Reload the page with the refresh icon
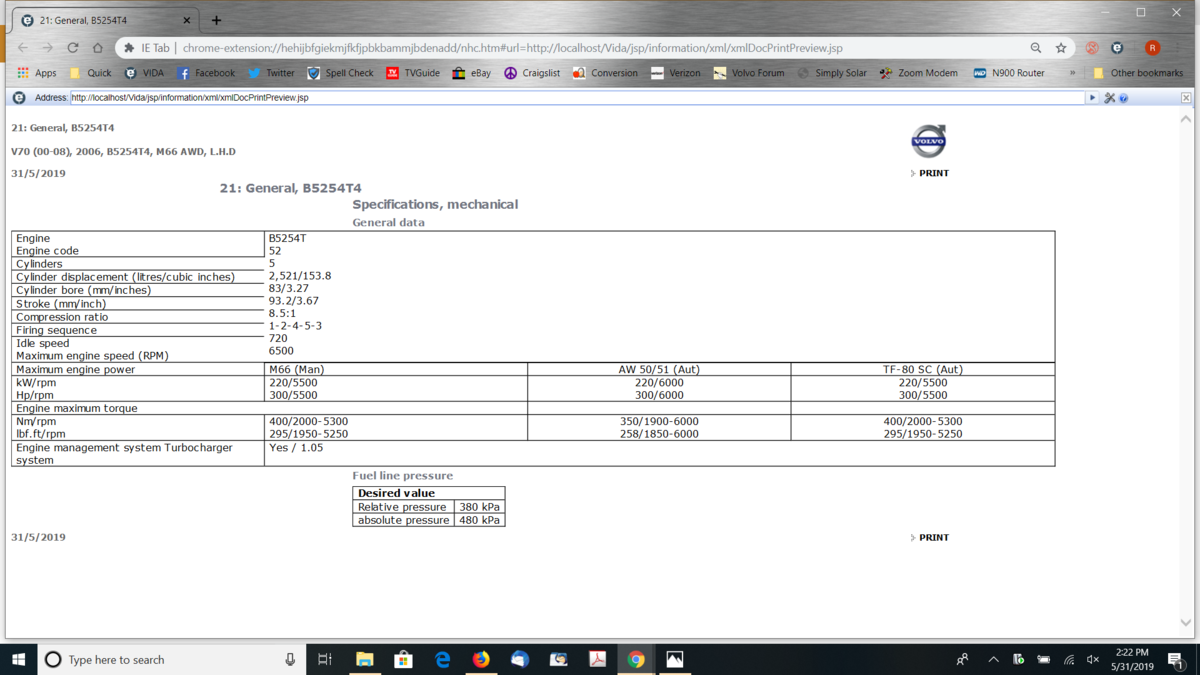Screen dimensions: 1200x675 click(x=73, y=48)
